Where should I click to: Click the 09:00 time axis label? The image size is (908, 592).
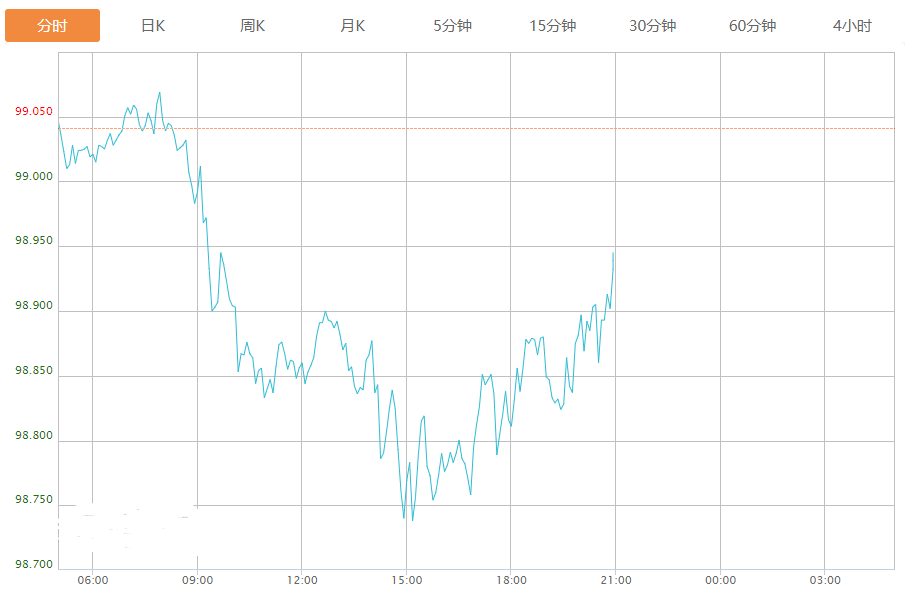click(x=197, y=580)
